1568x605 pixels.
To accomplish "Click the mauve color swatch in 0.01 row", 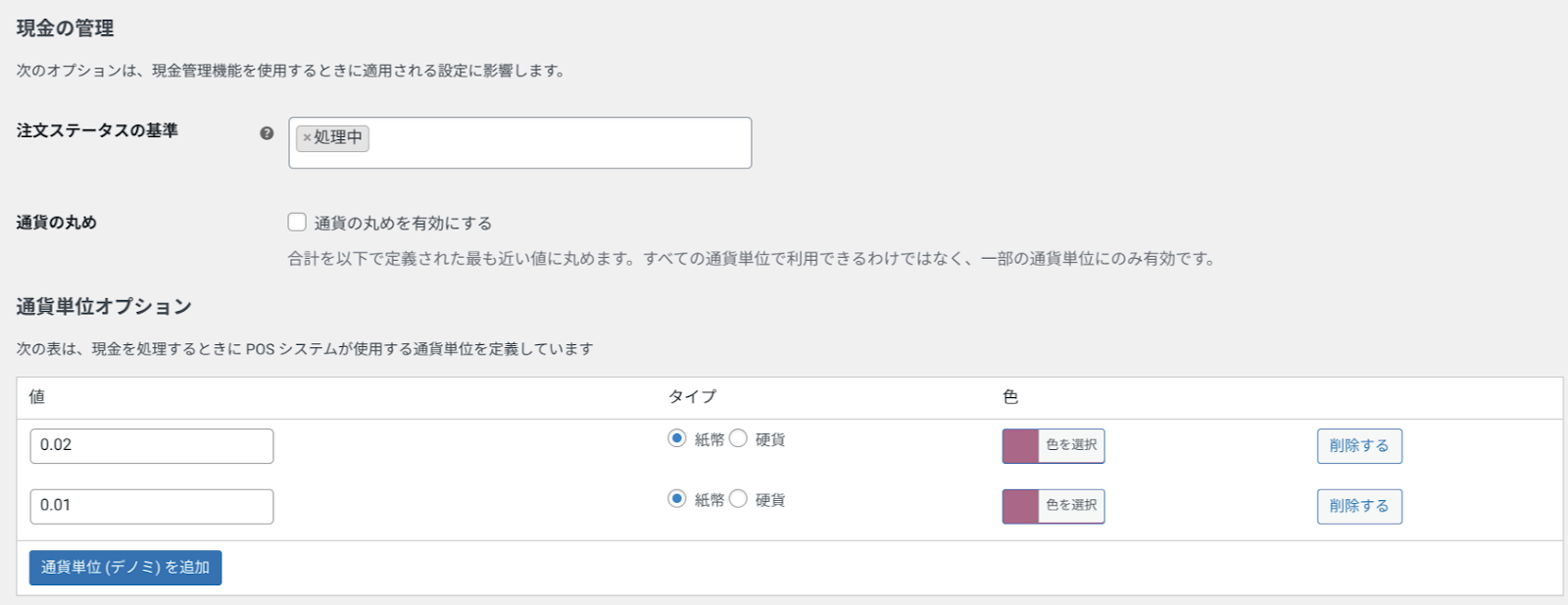I will click(x=1020, y=506).
